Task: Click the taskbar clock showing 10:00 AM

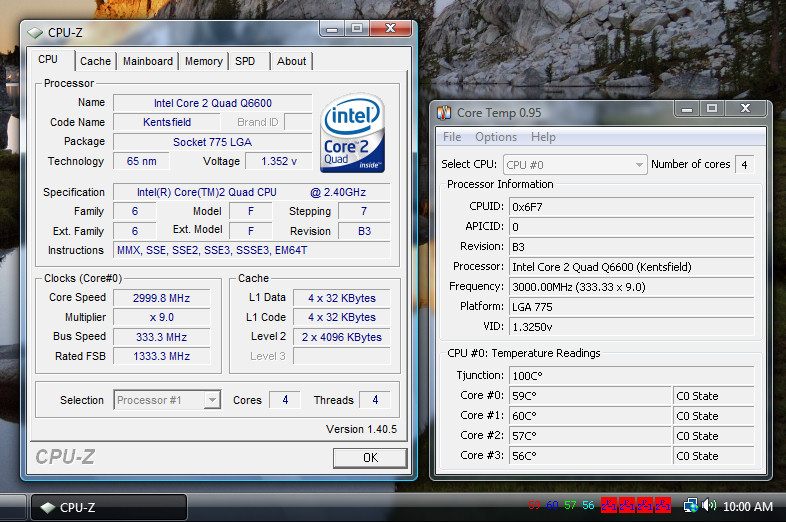Action: [x=747, y=506]
